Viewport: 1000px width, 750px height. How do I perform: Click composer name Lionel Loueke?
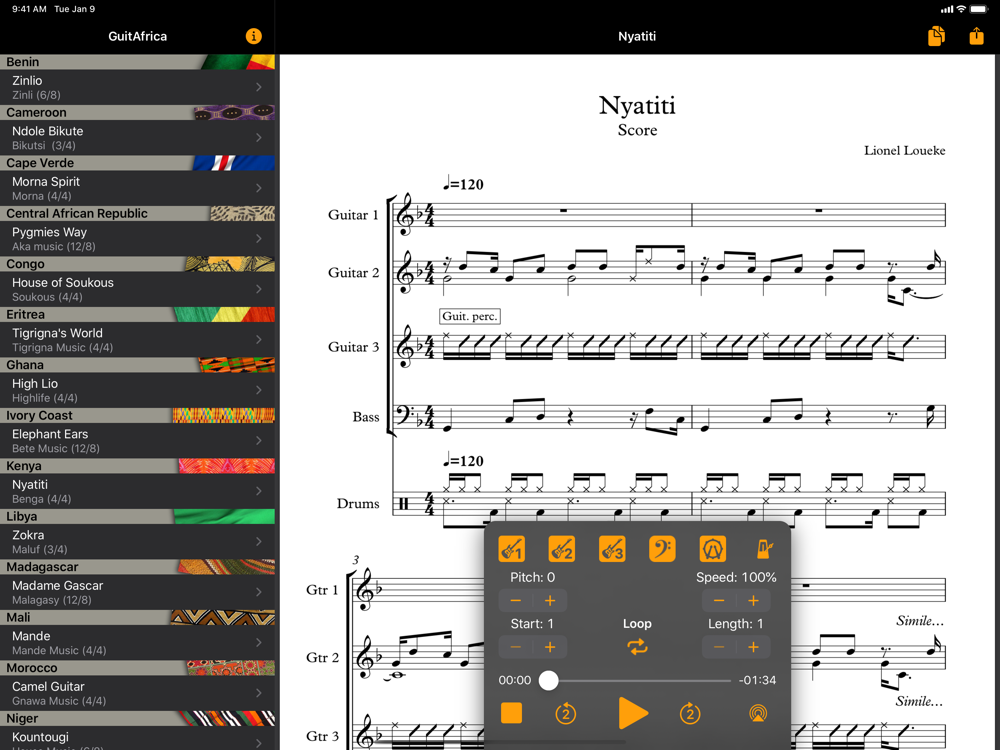point(904,151)
